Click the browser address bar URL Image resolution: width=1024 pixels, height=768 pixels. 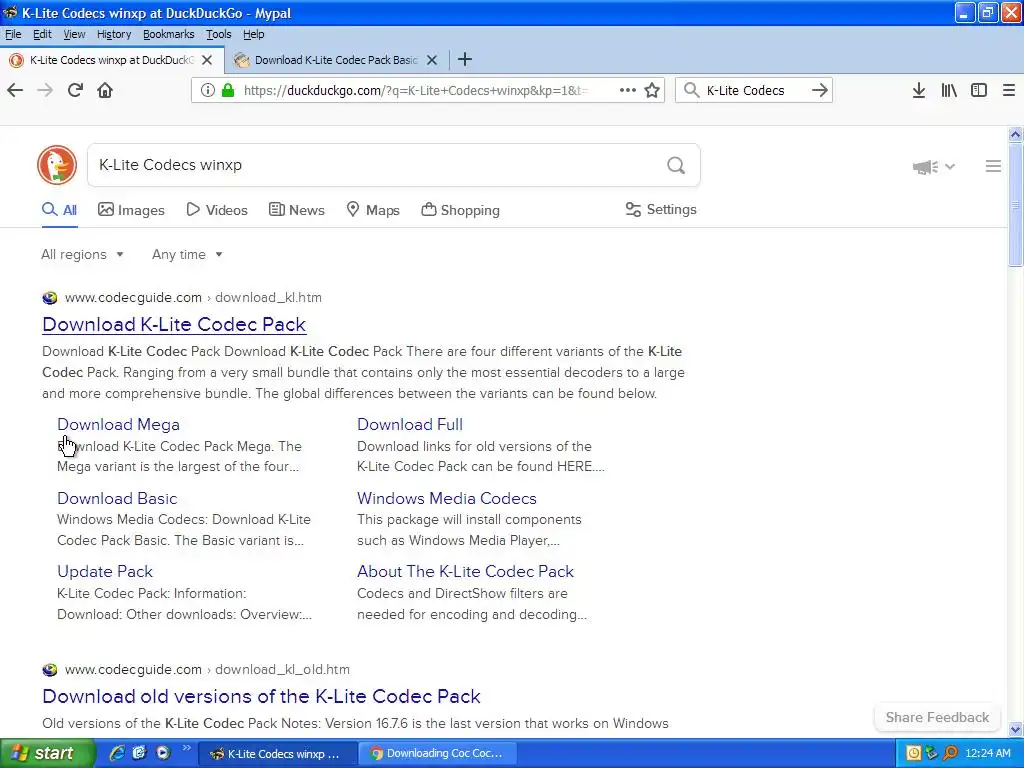point(415,90)
